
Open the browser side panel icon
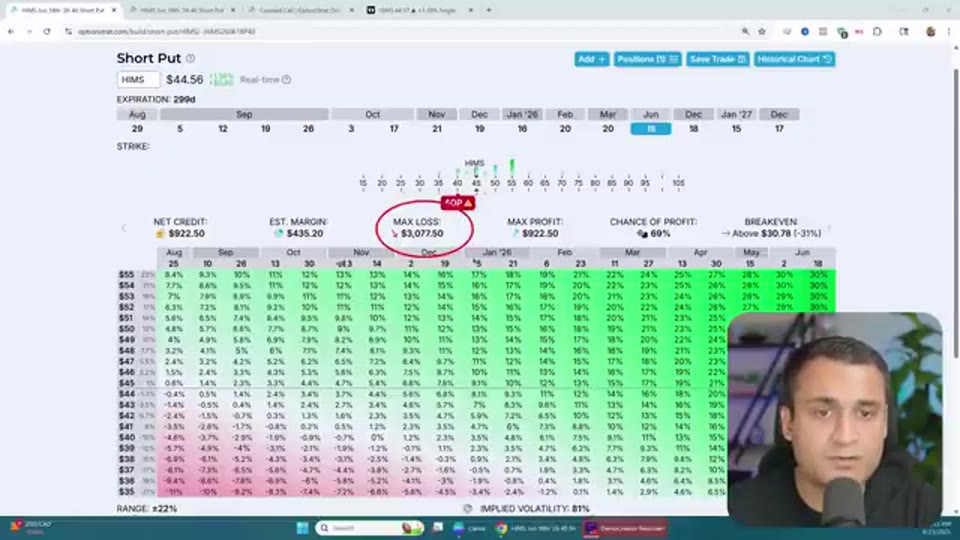point(904,32)
